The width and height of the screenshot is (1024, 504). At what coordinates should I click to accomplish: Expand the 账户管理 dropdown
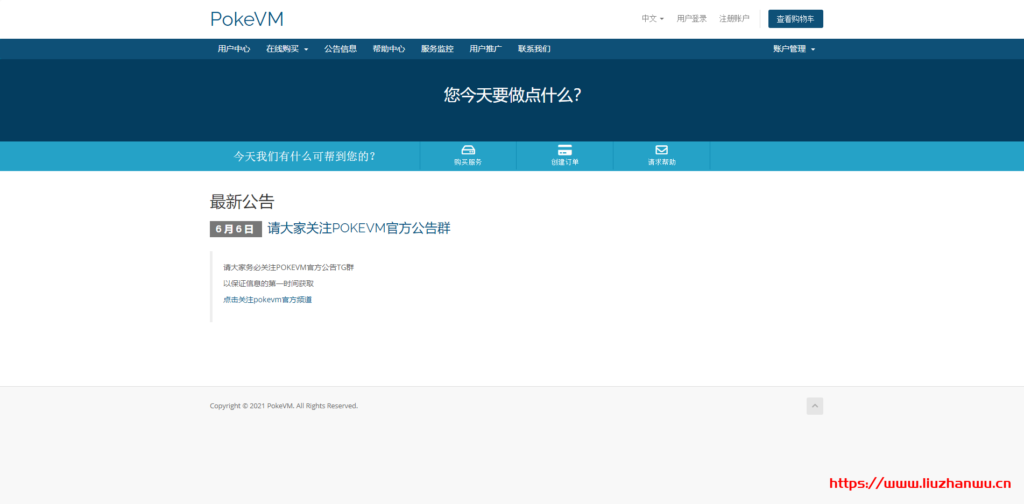pos(794,49)
